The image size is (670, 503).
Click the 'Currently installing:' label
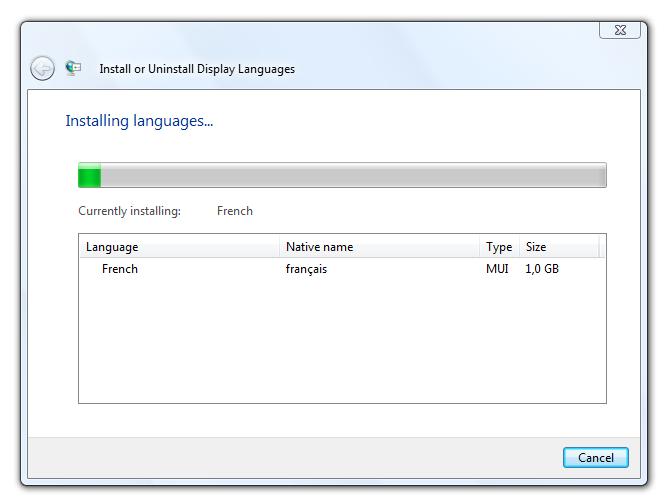(129, 211)
